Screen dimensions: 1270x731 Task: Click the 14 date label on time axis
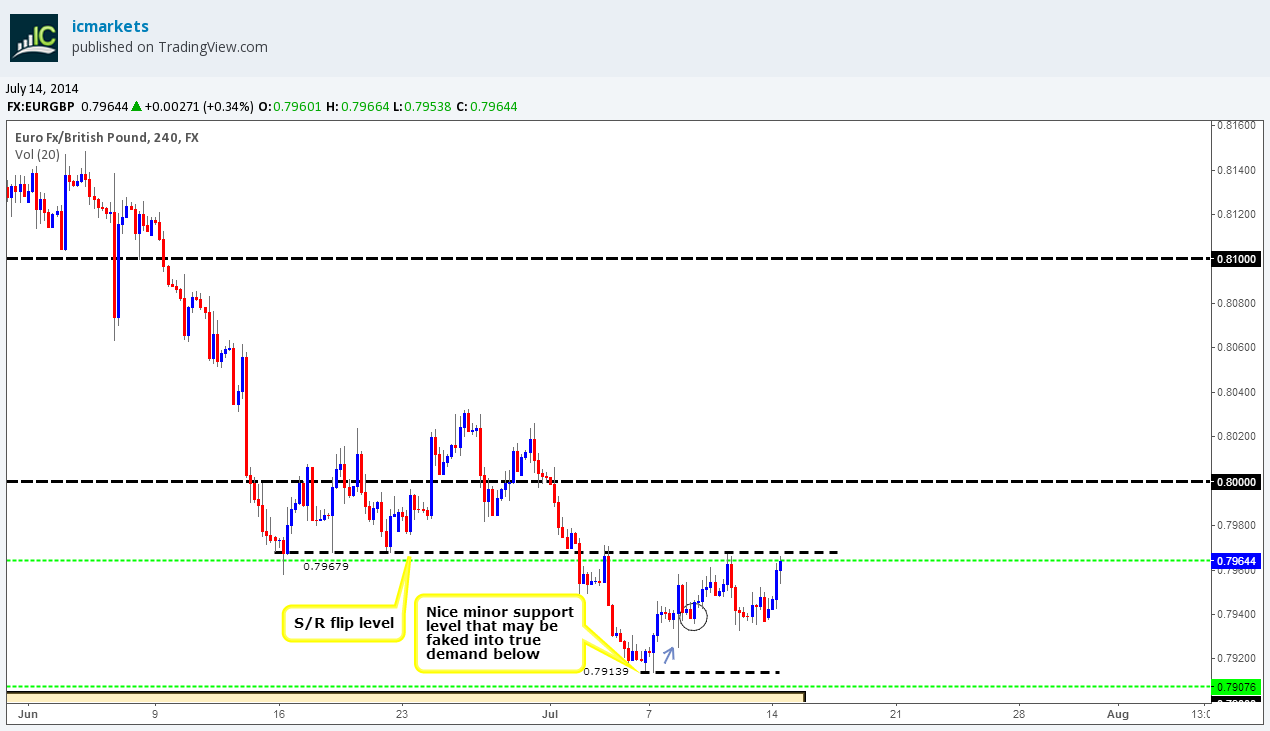pos(772,714)
